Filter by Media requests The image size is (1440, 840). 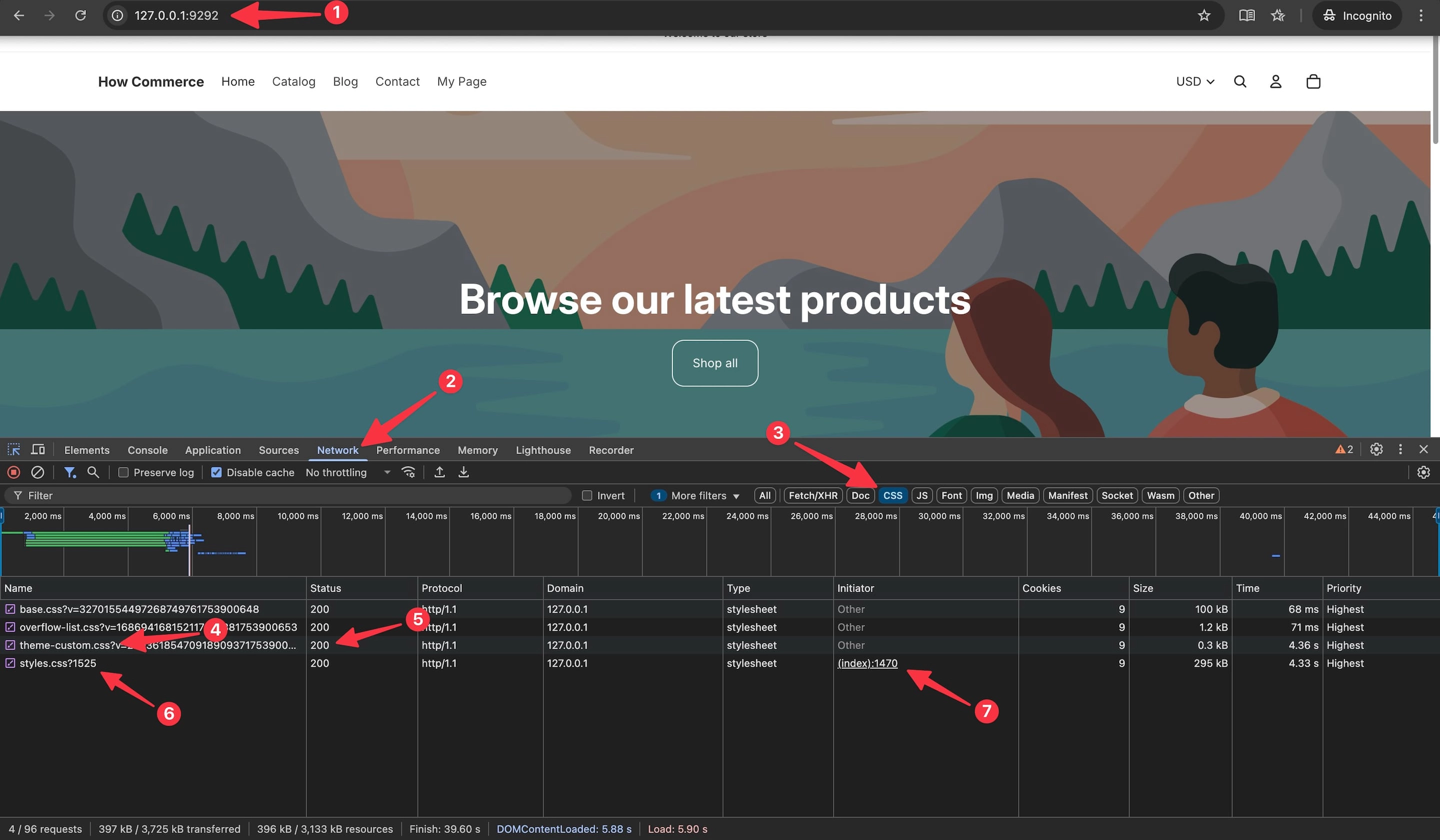(x=1020, y=496)
